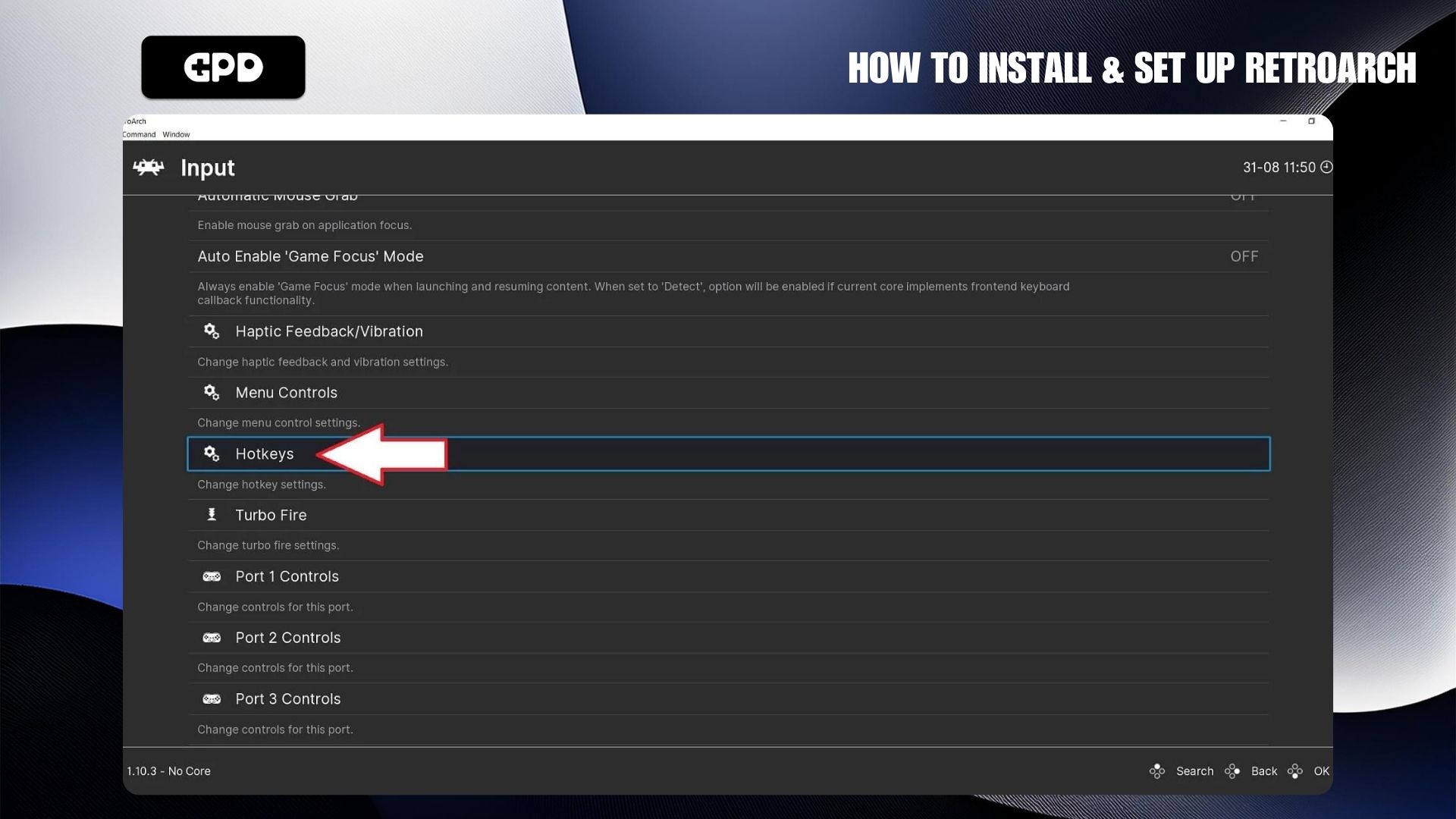
Task: Click the Menu Controls gear icon
Action: click(212, 393)
